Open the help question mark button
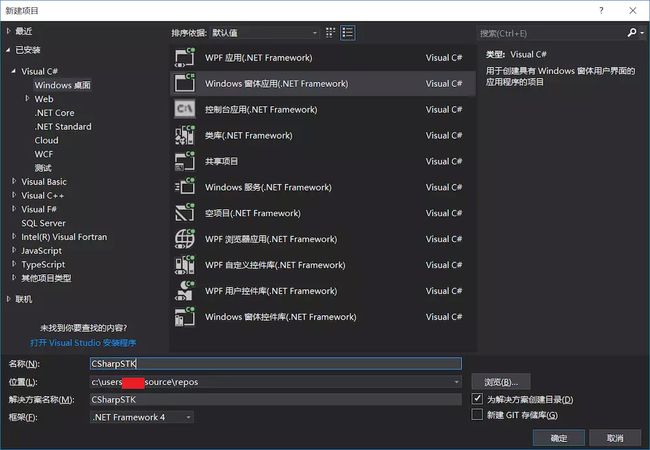Viewport: 650px width, 450px height. tap(601, 10)
